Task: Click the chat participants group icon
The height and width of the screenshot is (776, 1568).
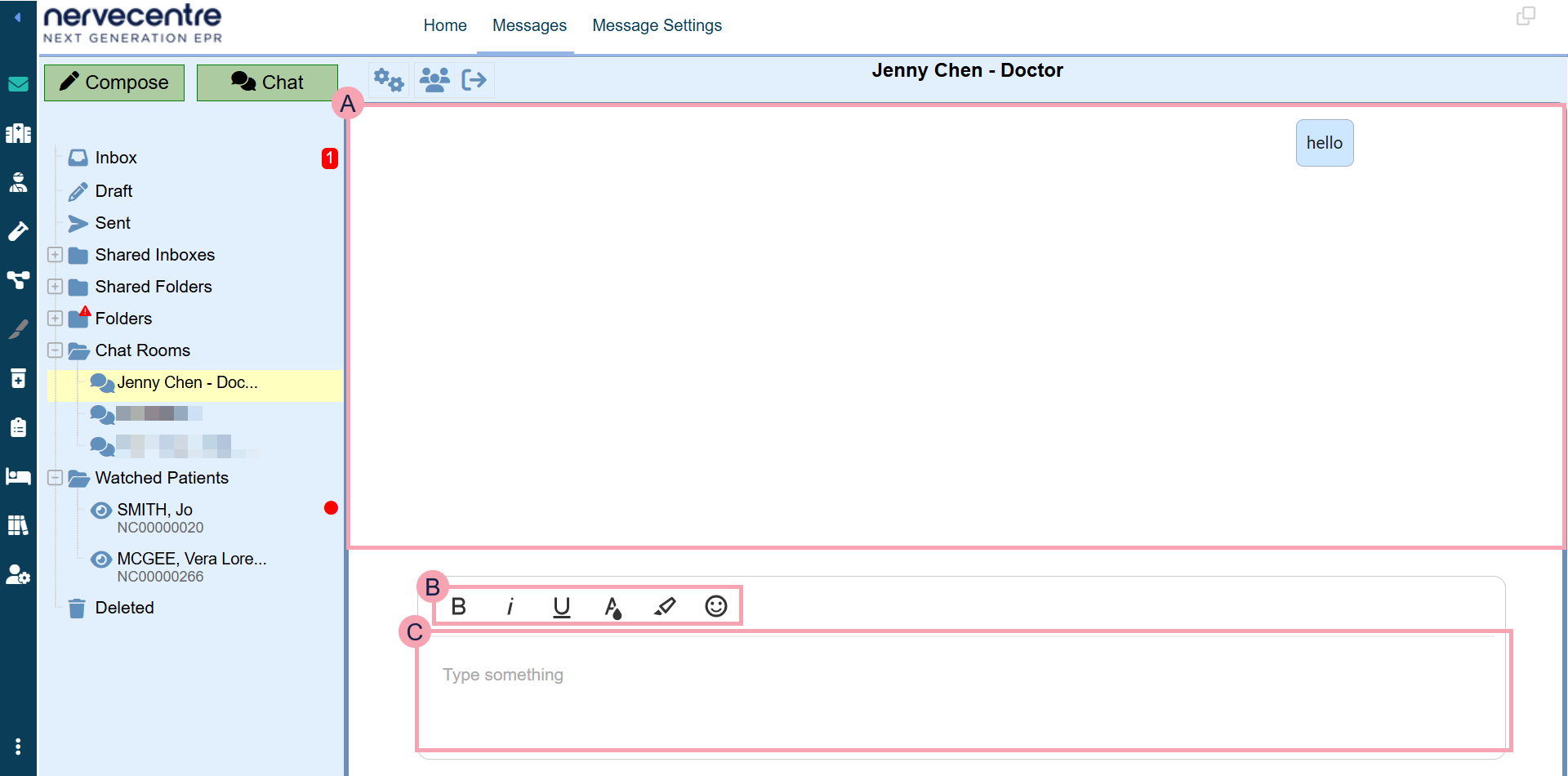Action: [434, 80]
